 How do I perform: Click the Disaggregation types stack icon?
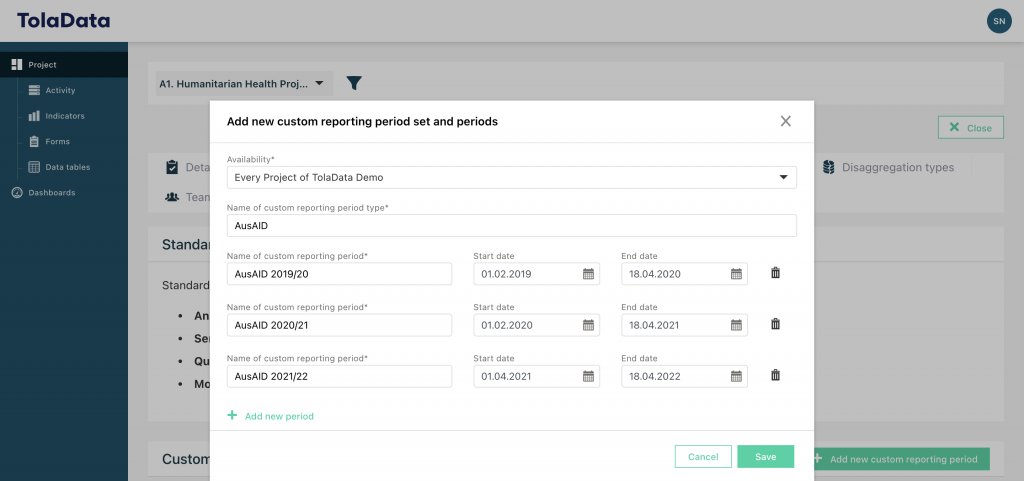point(829,167)
